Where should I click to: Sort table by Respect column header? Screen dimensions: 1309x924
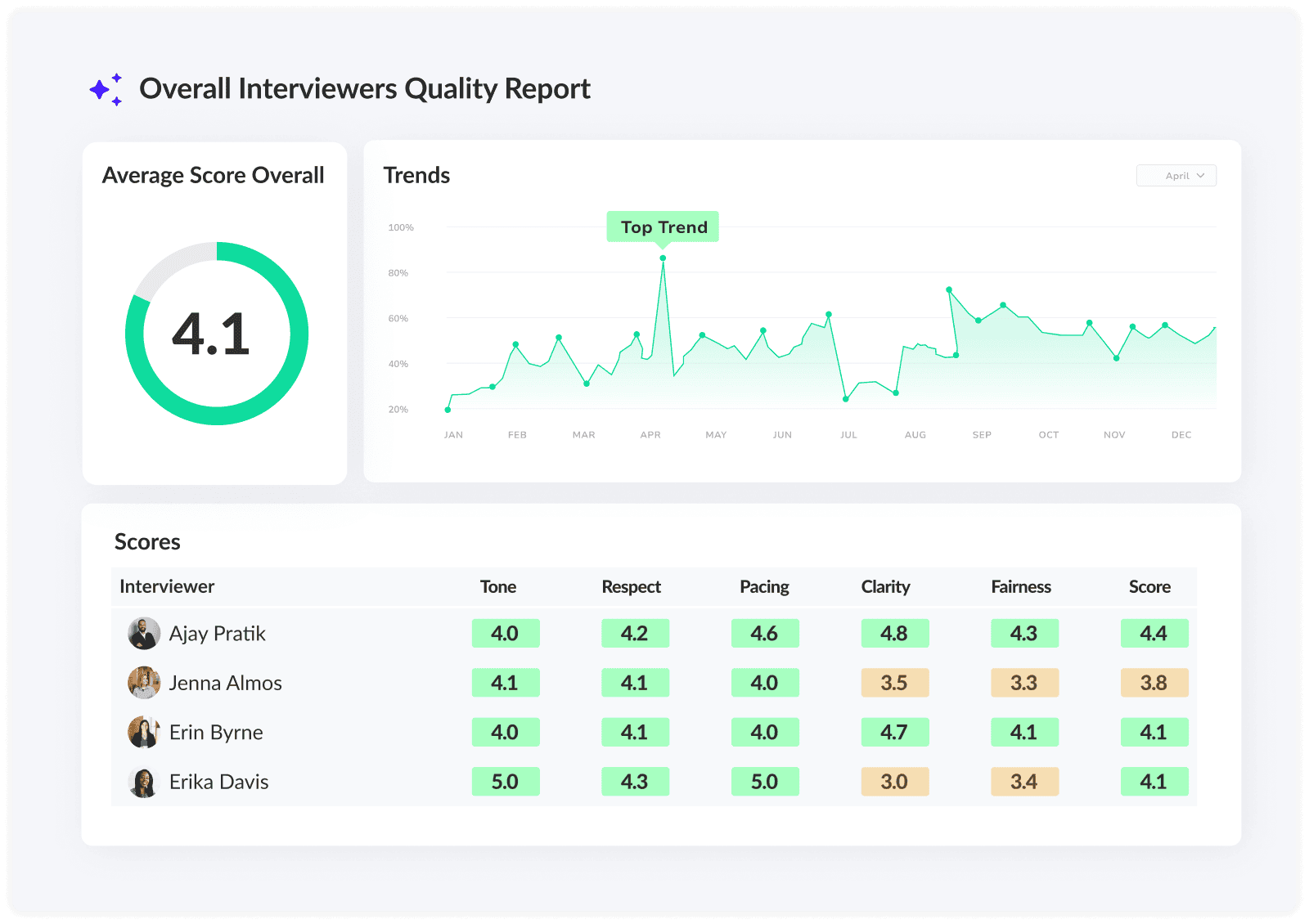(631, 587)
